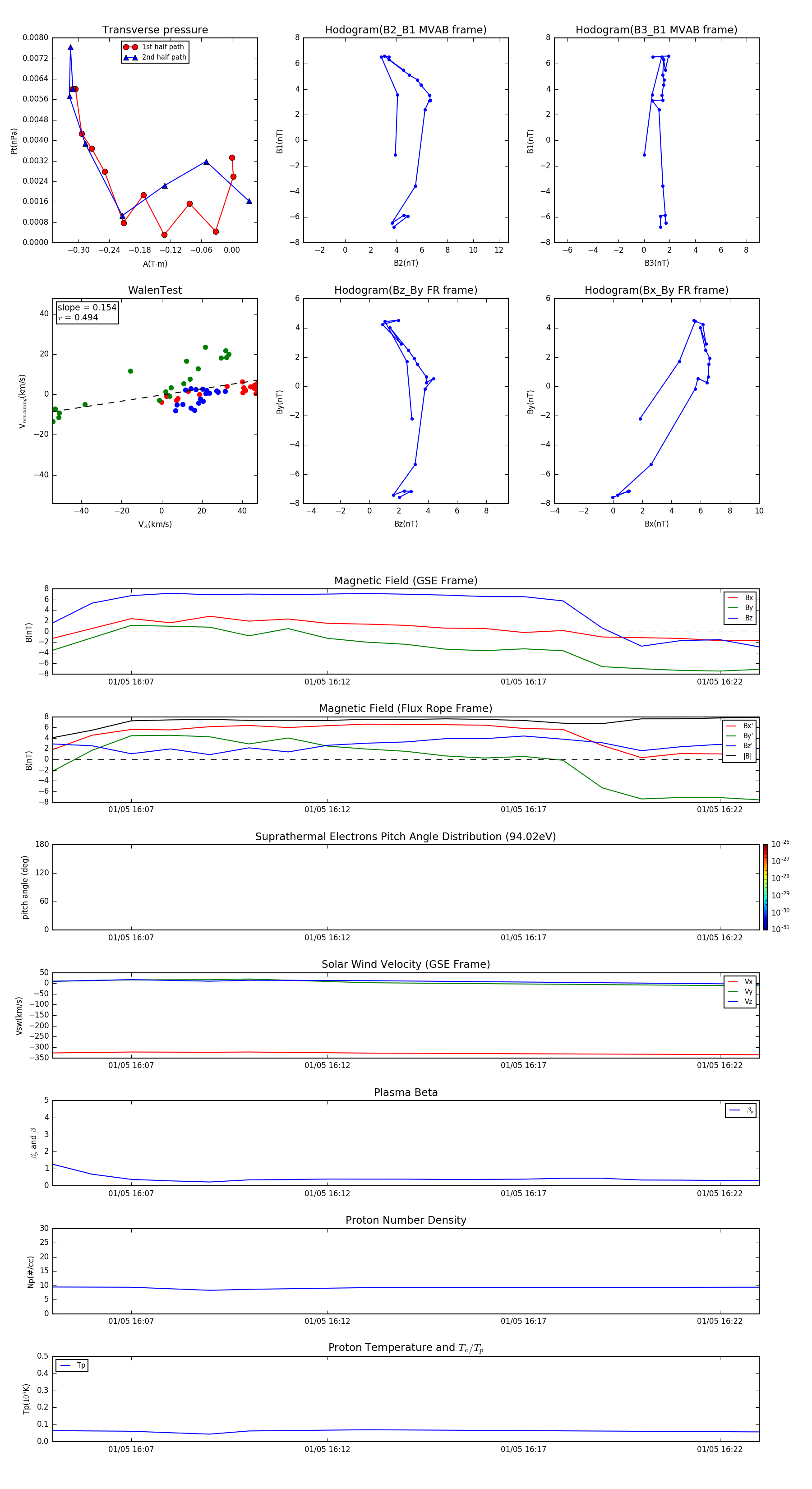
Task: Click 'Magnetic Field (GSE Frame)' title
Action: pos(406,581)
